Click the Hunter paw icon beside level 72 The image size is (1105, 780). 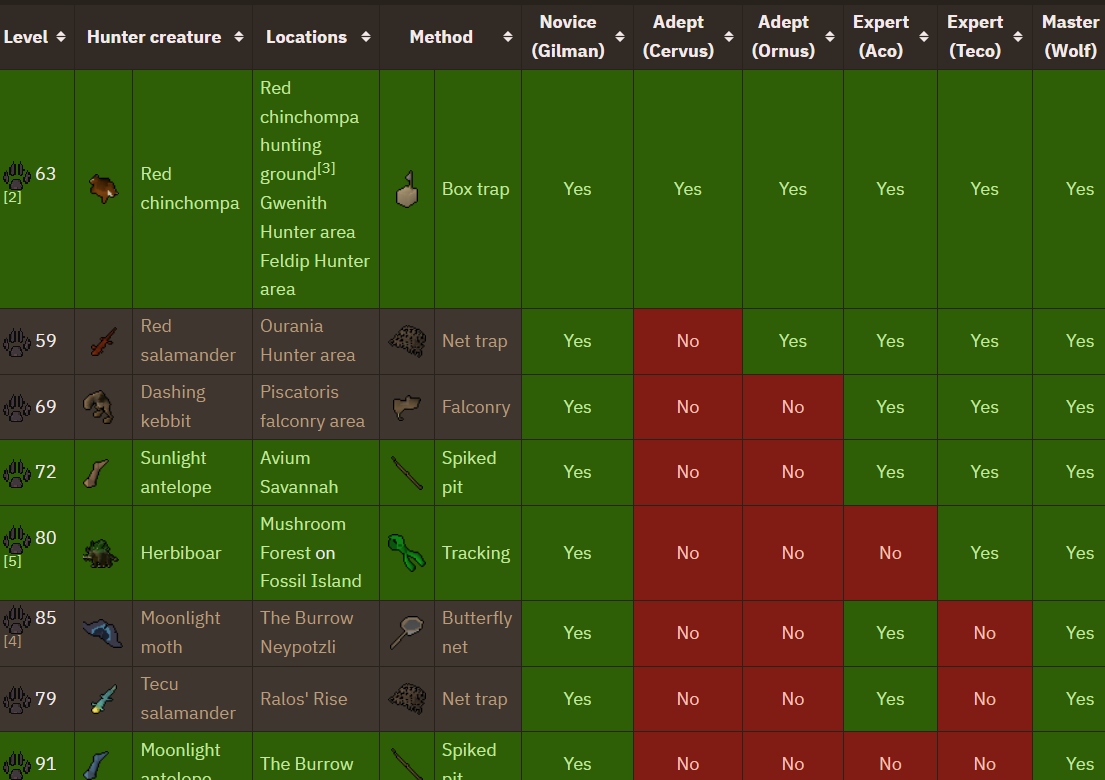point(17,473)
